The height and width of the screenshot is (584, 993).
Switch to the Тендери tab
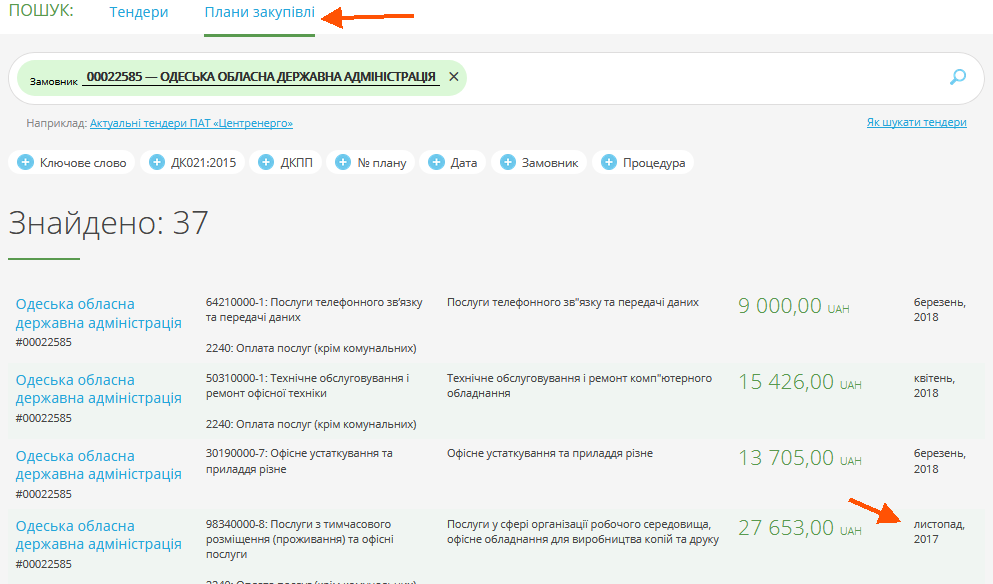pyautogui.click(x=138, y=13)
